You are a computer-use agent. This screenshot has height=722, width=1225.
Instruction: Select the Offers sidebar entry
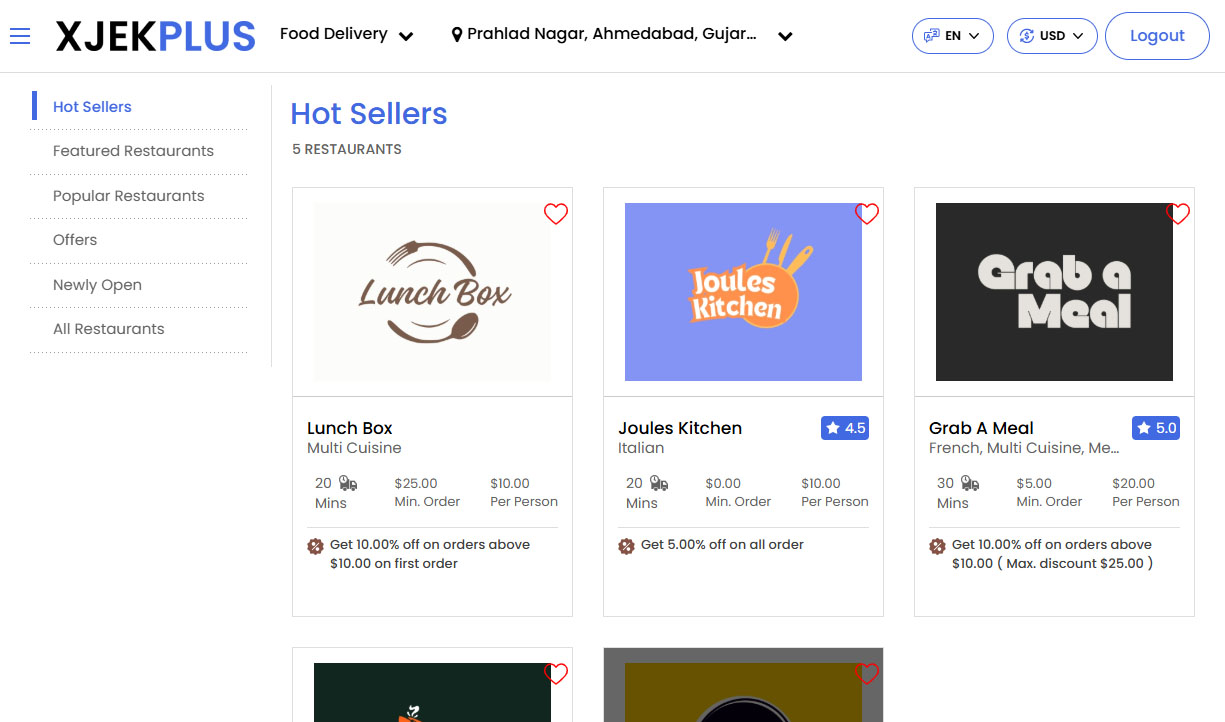[x=75, y=240]
